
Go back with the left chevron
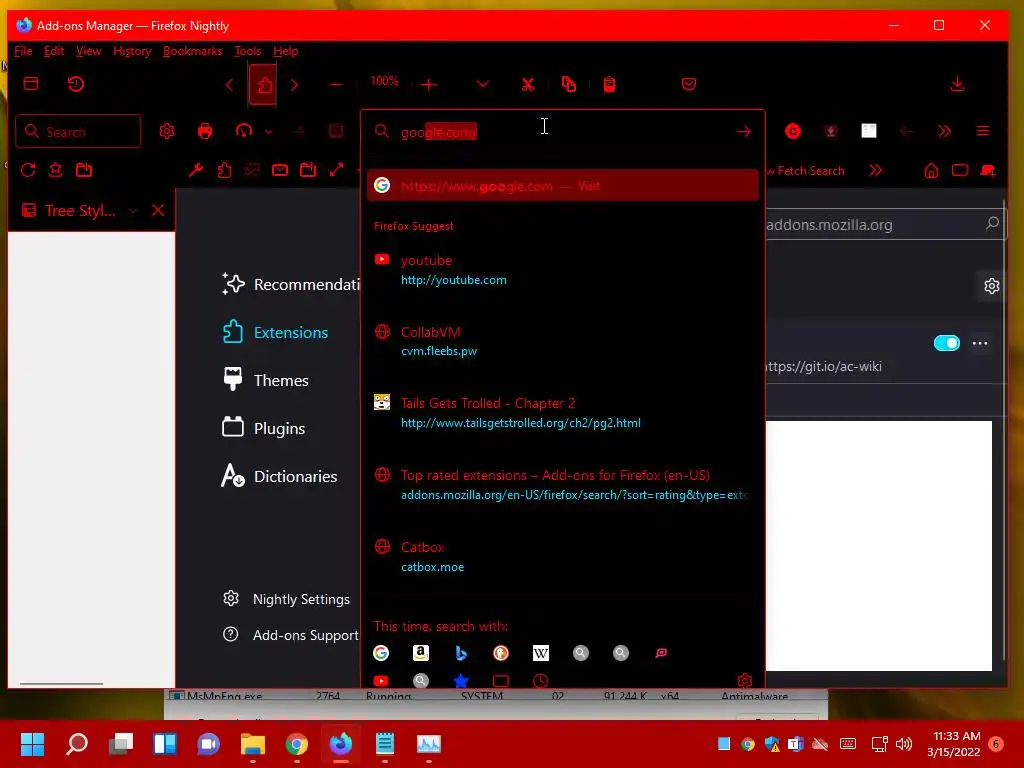coord(229,85)
